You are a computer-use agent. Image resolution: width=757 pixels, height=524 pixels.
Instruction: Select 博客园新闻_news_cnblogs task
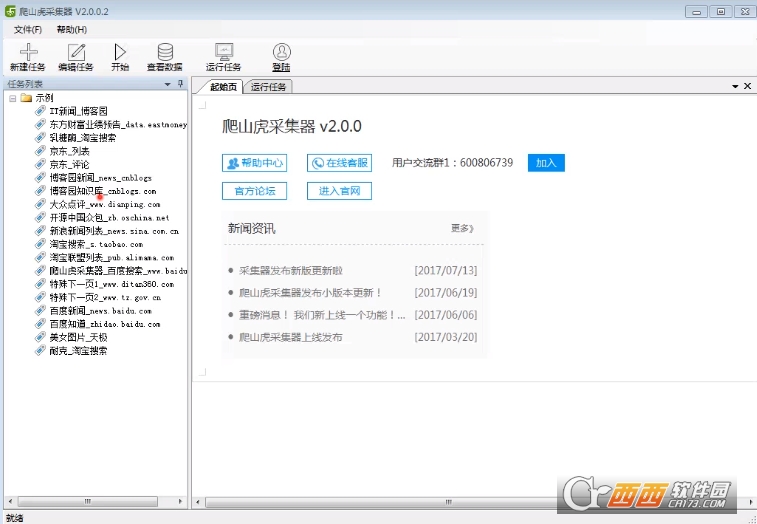coord(100,178)
